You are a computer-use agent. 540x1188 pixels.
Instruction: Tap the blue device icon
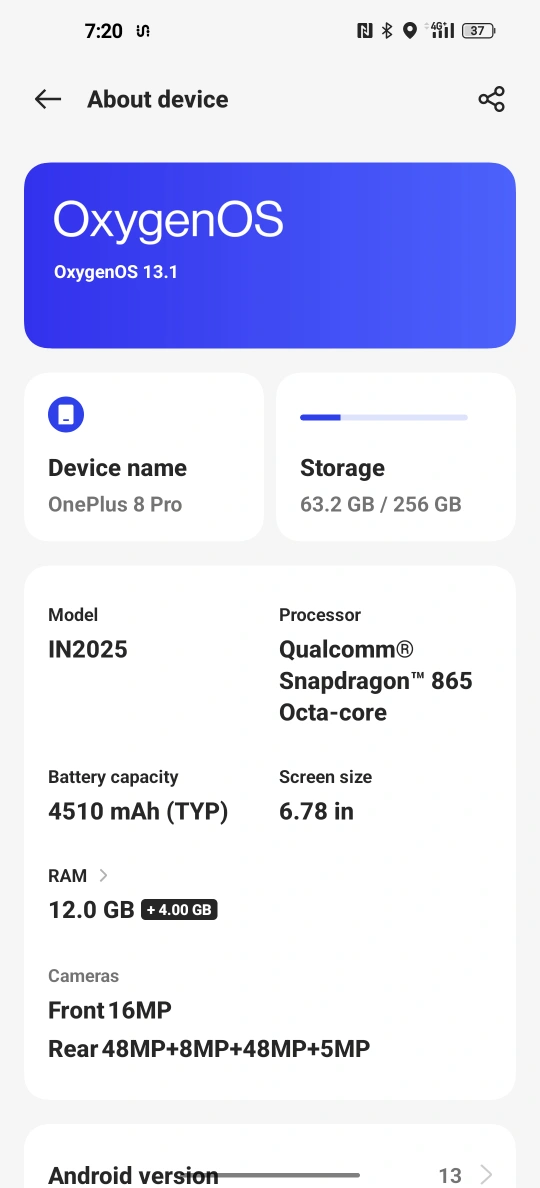click(66, 415)
